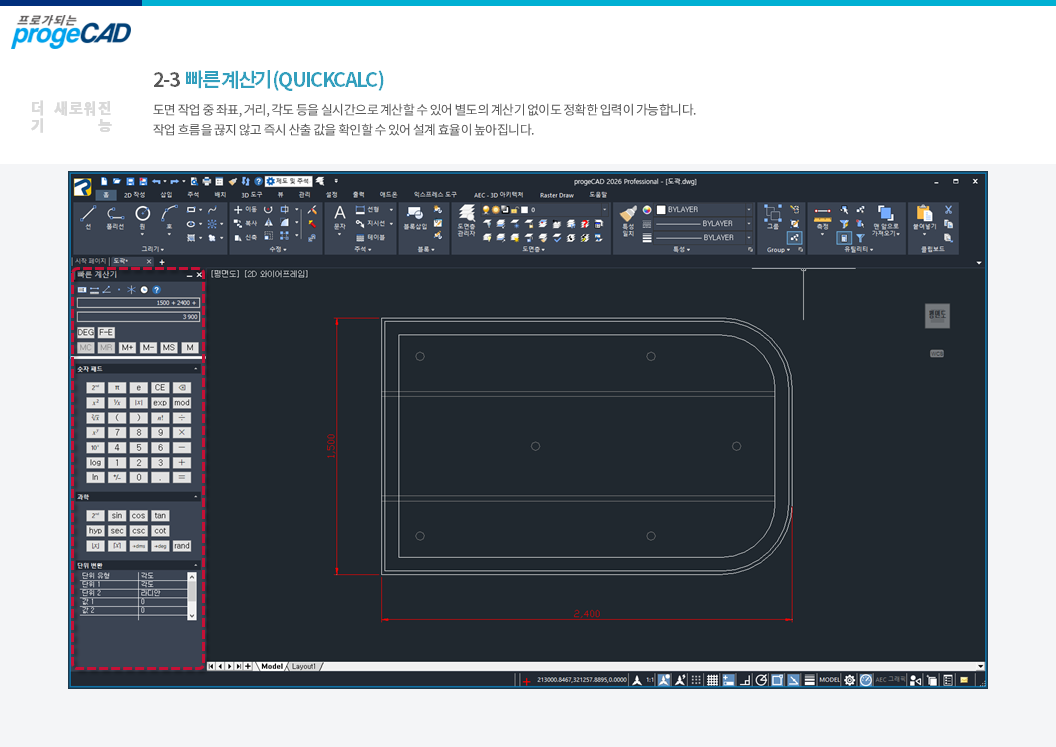Image resolution: width=1056 pixels, height=747 pixels.
Task: Click the Move (이동) tool
Action: point(245,209)
